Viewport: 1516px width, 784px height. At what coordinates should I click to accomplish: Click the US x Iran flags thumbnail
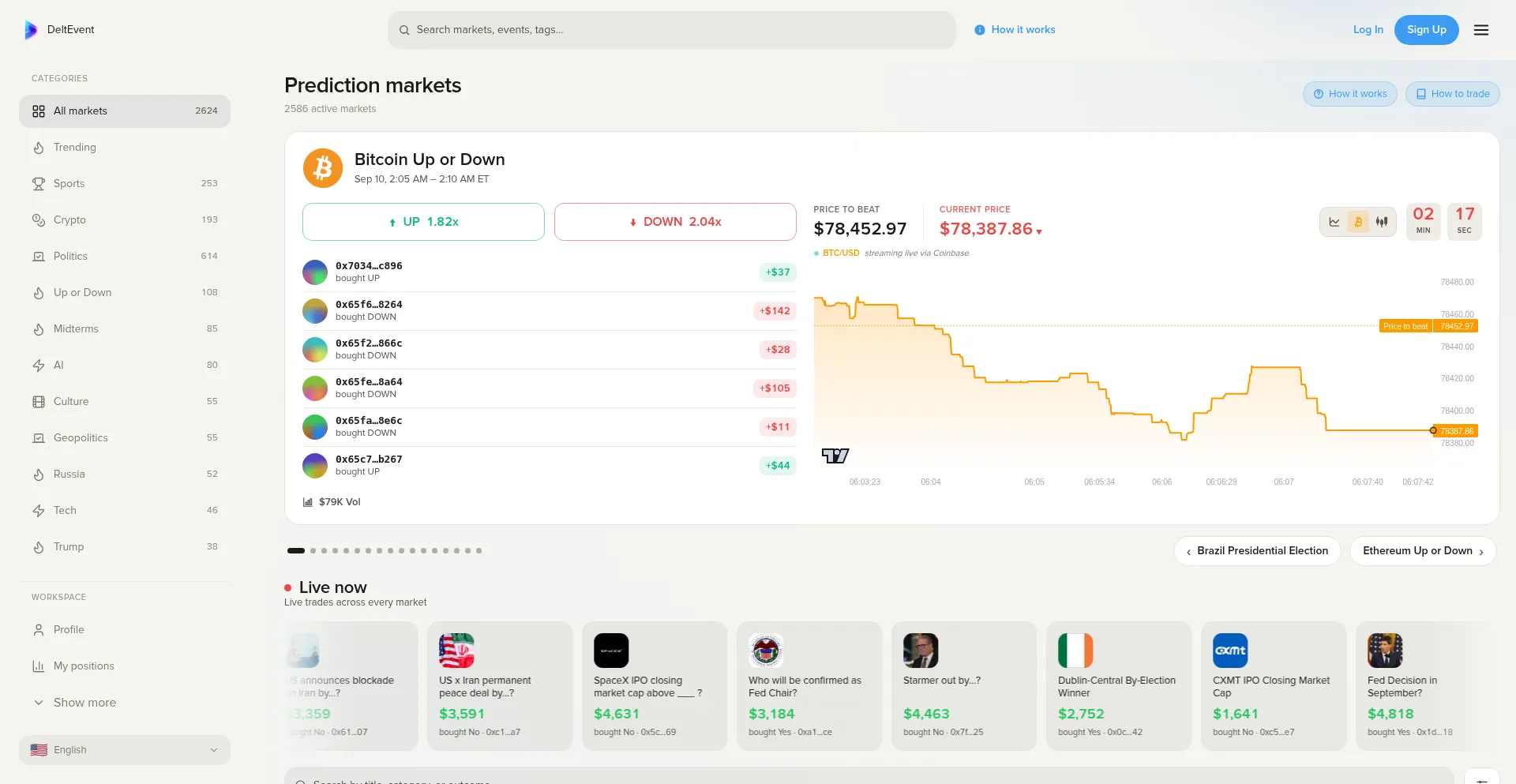pos(456,651)
